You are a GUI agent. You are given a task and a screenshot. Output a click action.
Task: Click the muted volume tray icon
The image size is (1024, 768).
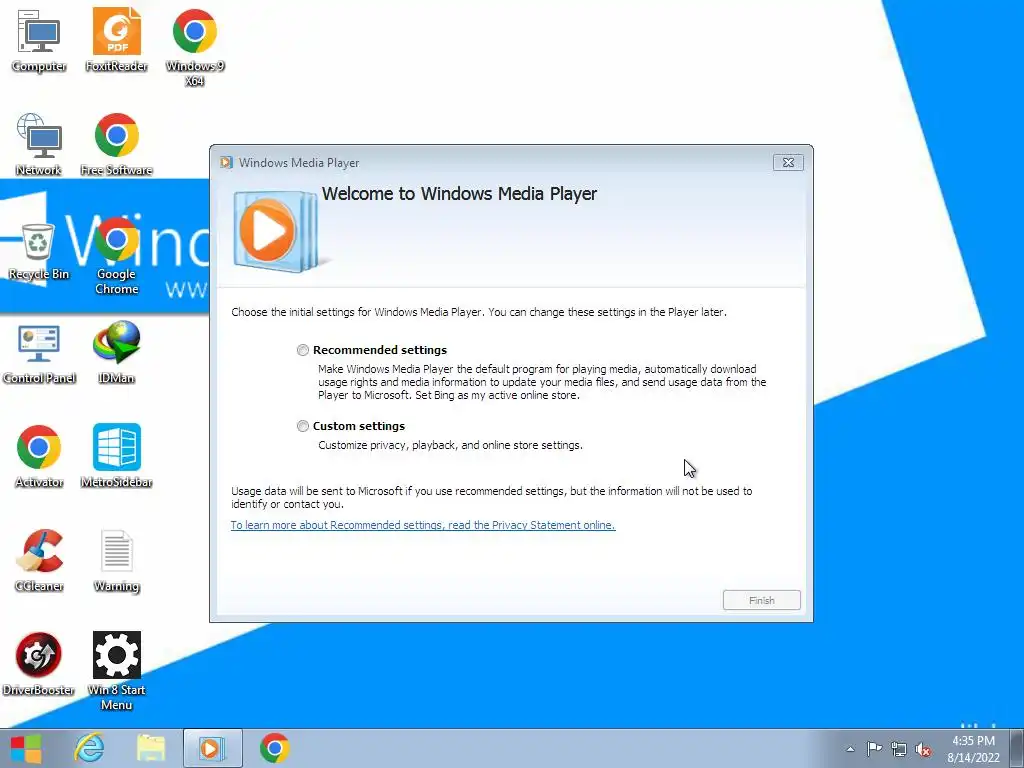click(x=923, y=750)
